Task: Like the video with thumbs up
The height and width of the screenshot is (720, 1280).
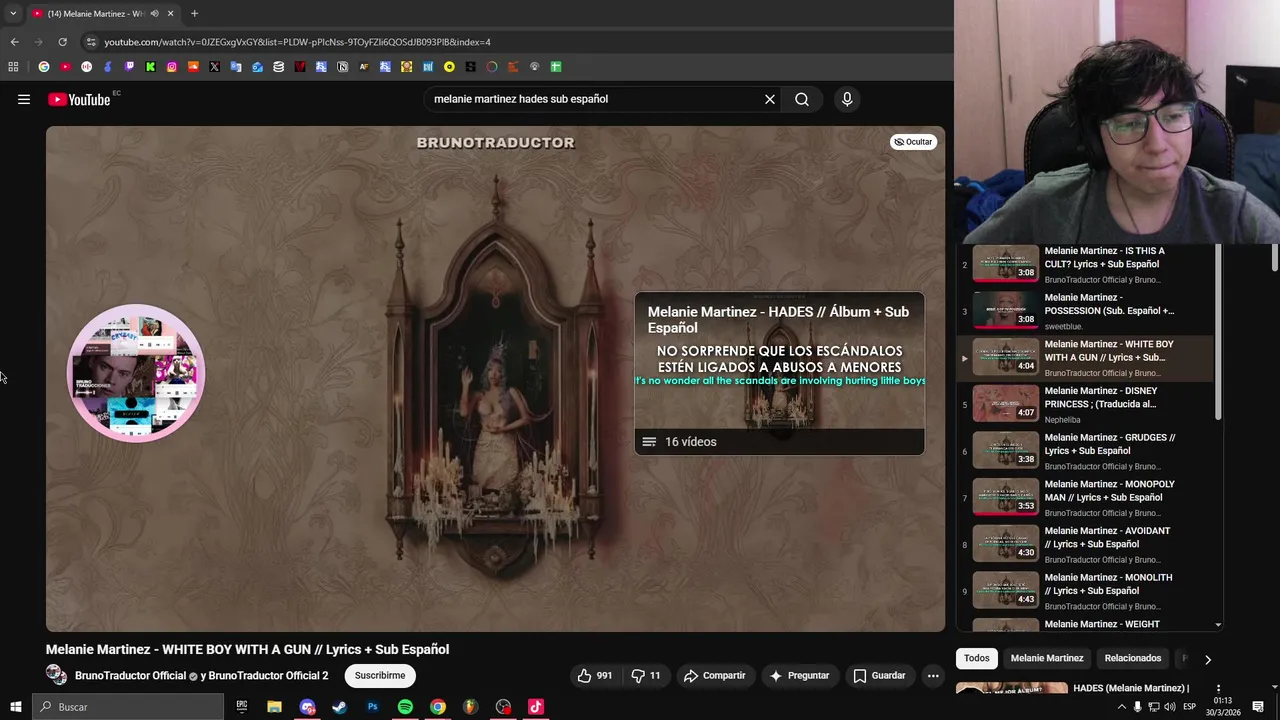Action: click(594, 676)
